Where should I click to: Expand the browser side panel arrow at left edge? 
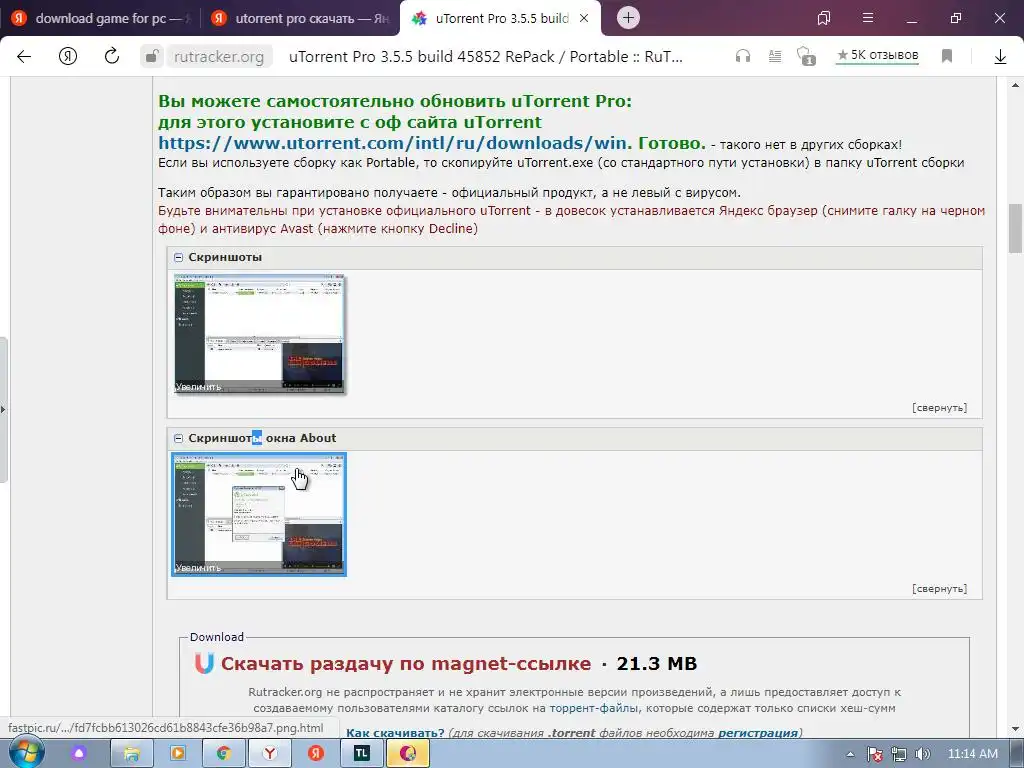[x=3, y=409]
